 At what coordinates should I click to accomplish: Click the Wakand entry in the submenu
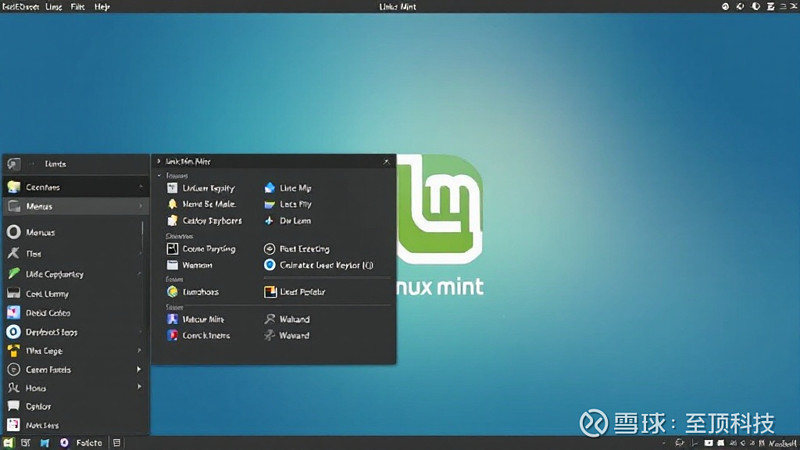(x=294, y=319)
